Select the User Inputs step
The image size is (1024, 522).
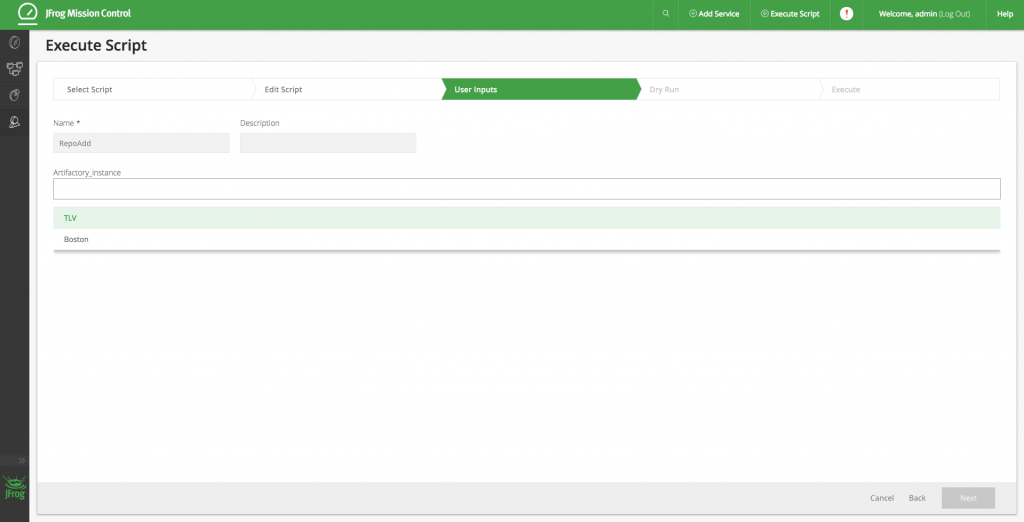(539, 90)
